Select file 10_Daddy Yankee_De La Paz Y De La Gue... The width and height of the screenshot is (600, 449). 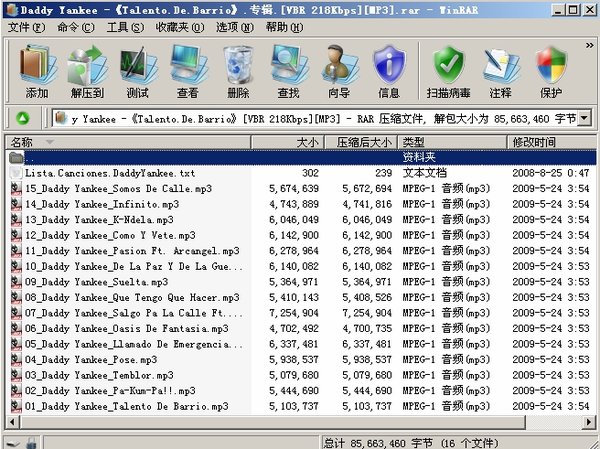tap(134, 266)
